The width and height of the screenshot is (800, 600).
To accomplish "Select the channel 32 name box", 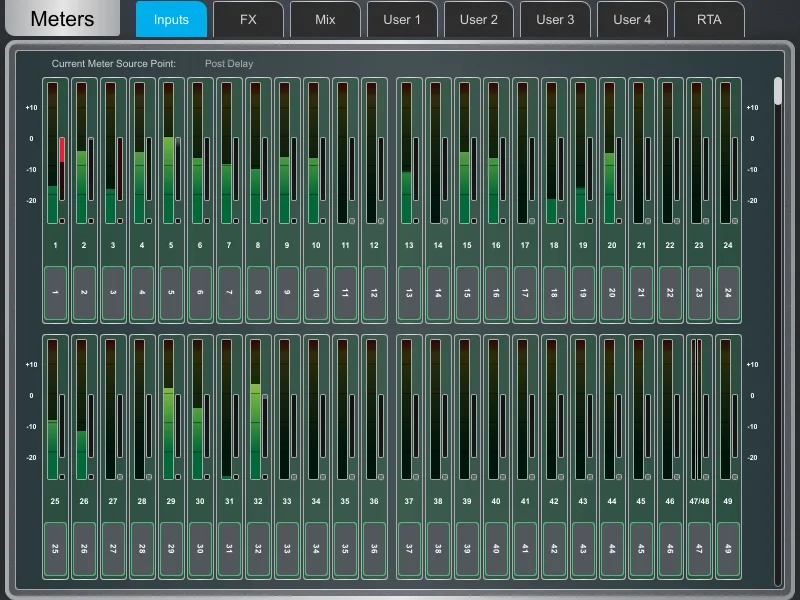I will coord(258,549).
